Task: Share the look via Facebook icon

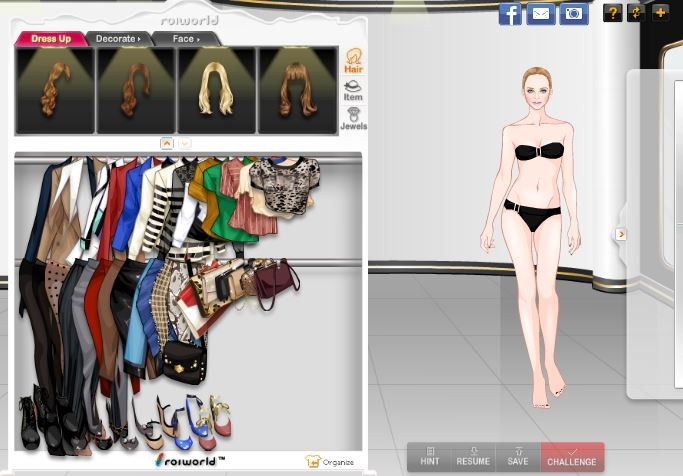Action: pyautogui.click(x=510, y=14)
